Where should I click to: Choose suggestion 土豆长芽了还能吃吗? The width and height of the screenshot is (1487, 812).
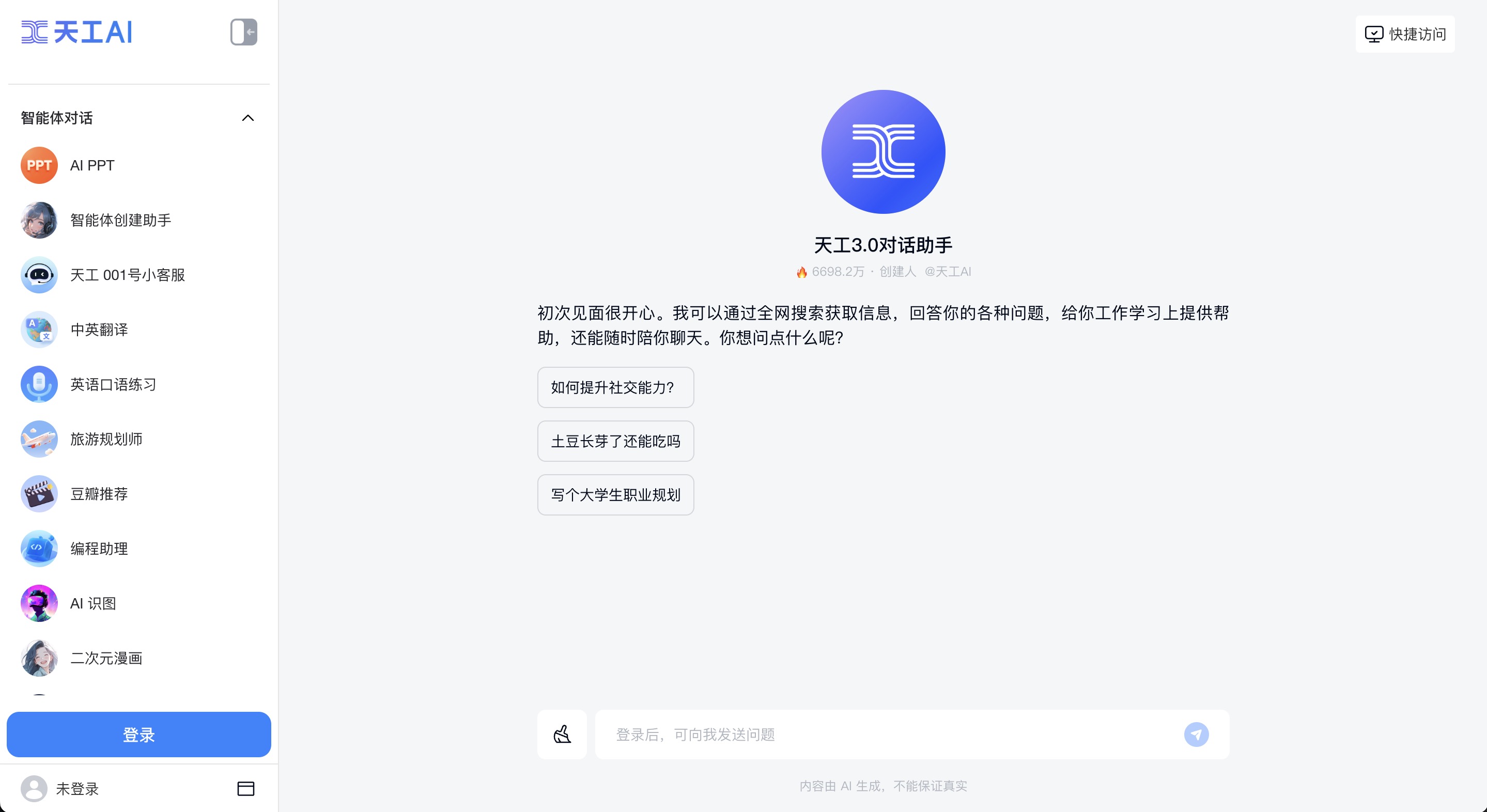click(615, 441)
